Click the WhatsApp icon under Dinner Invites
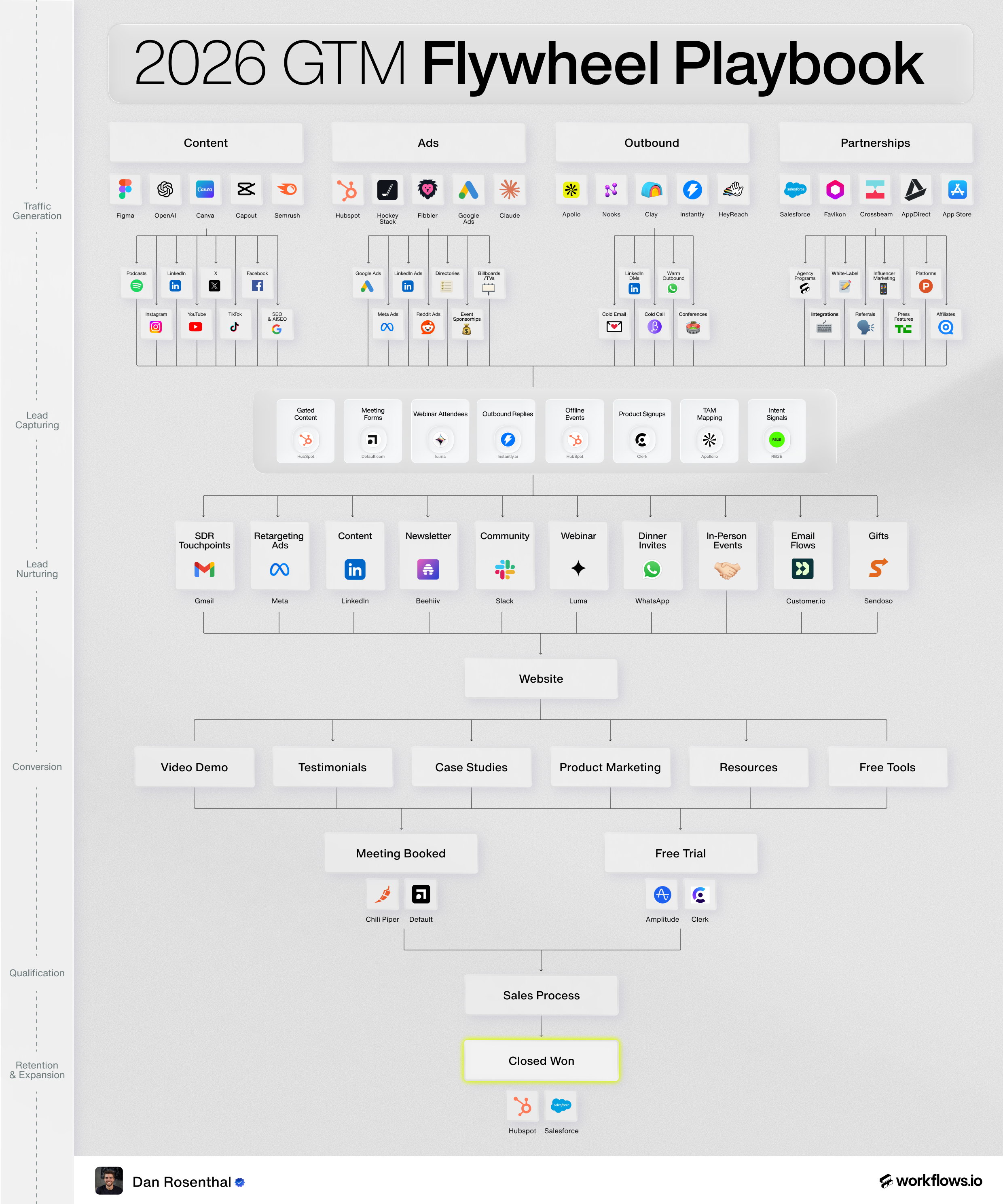Viewport: 1003px width, 1204px height. (x=652, y=569)
